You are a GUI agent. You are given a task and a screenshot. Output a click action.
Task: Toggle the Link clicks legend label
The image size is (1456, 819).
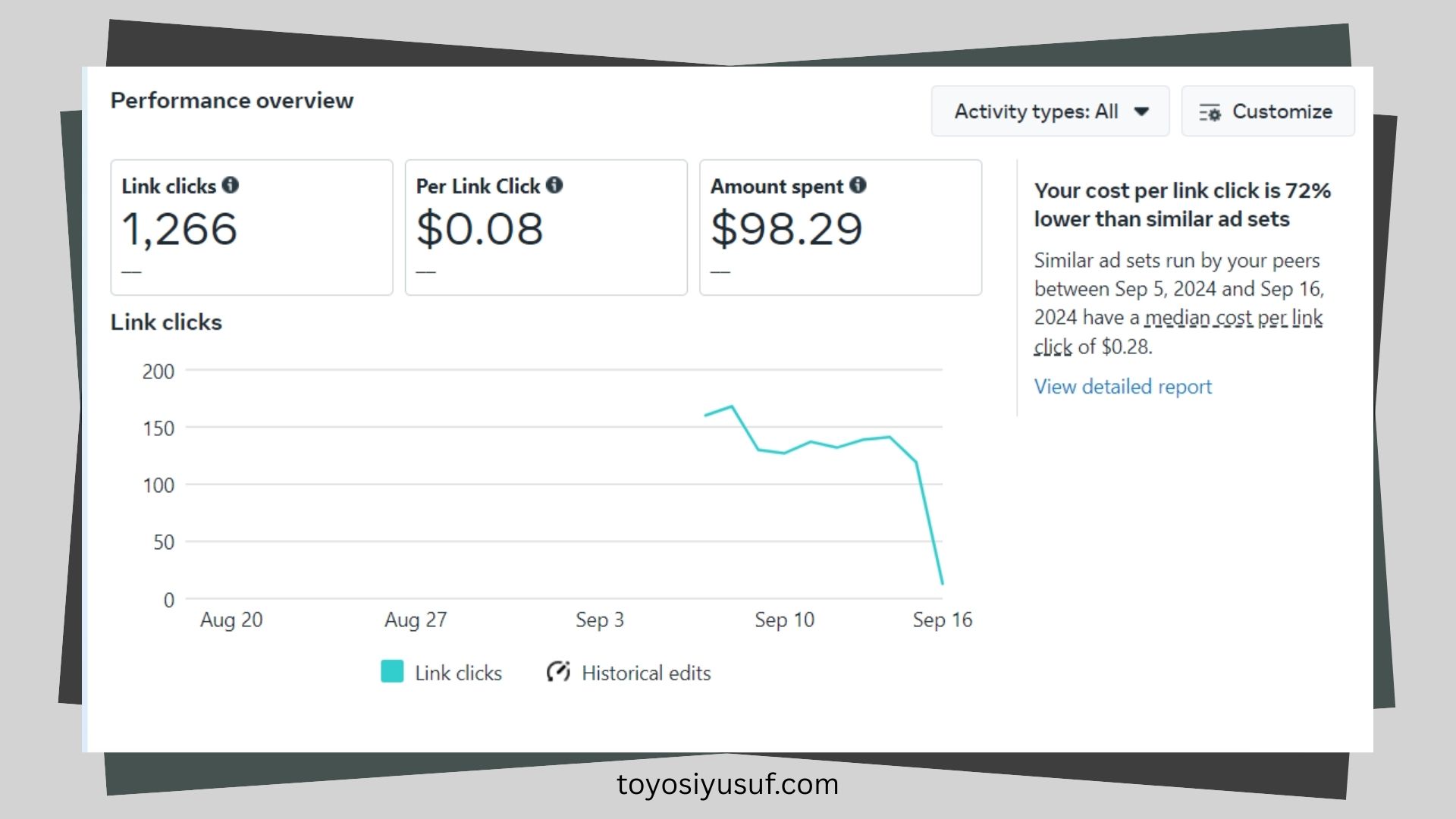pyautogui.click(x=458, y=673)
